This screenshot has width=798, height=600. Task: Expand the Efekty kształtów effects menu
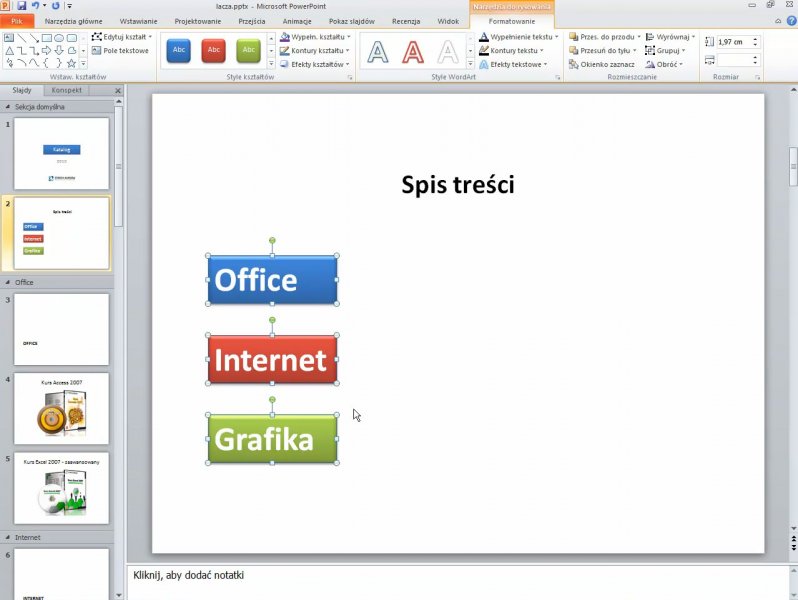(x=314, y=64)
